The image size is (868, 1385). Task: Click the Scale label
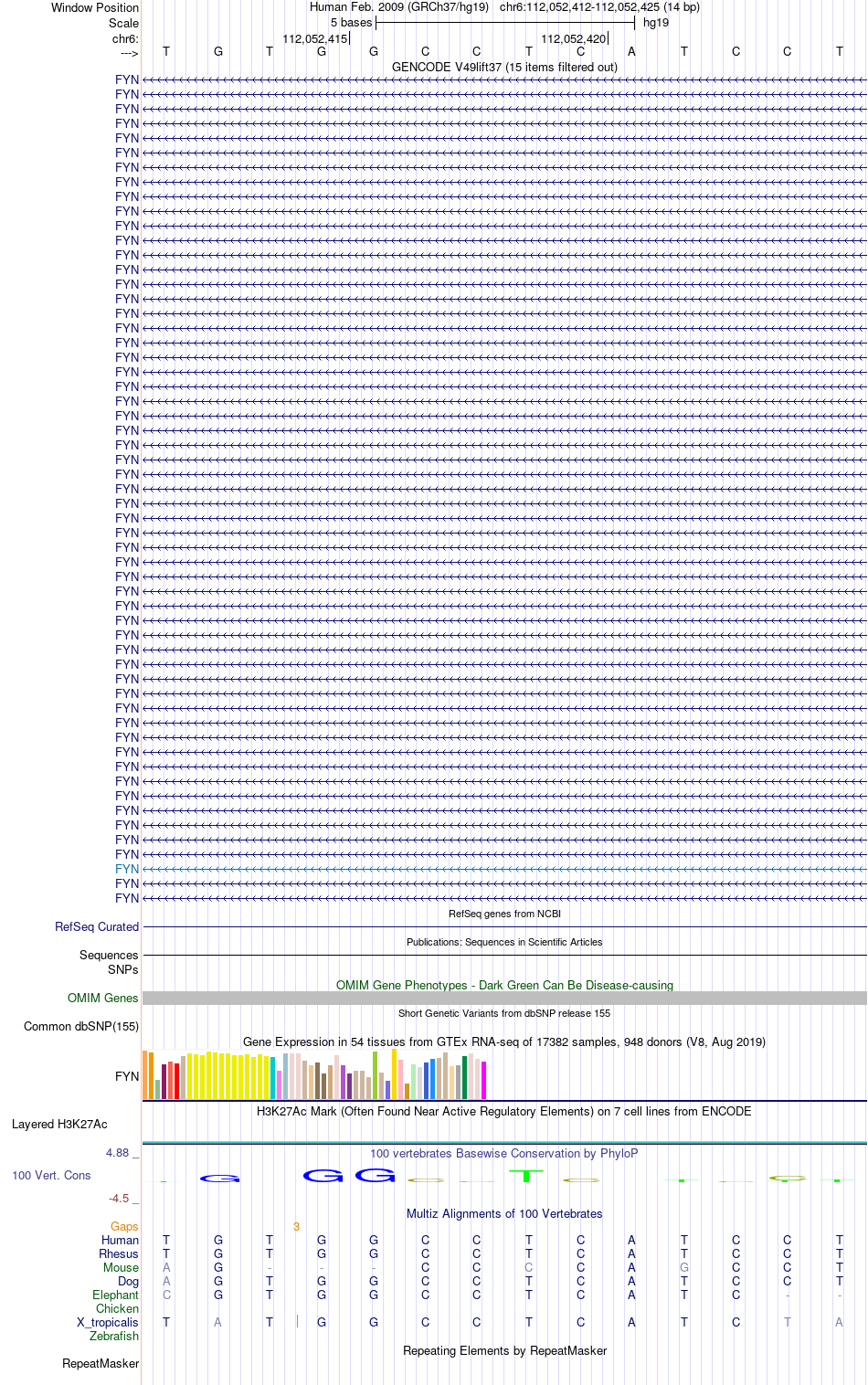pos(124,23)
